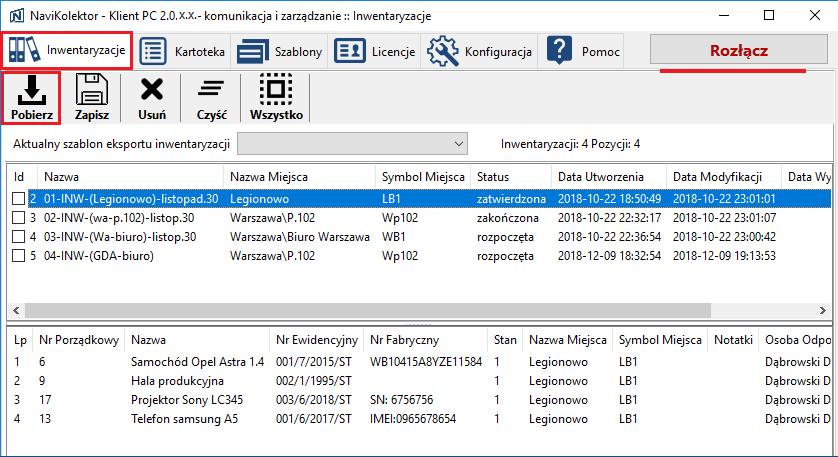Screen dimensions: 838x457
Task: Click the Nr Porządkowy column header
Action: (x=79, y=340)
